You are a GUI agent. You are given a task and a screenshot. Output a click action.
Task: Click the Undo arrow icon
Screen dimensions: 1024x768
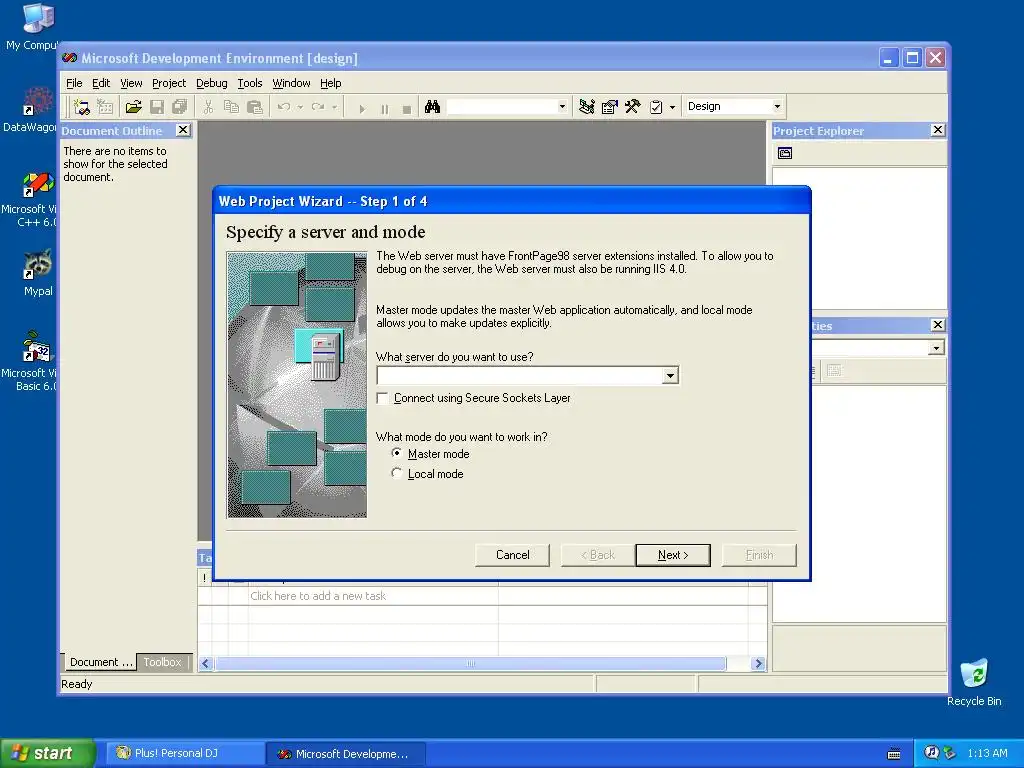pos(284,106)
